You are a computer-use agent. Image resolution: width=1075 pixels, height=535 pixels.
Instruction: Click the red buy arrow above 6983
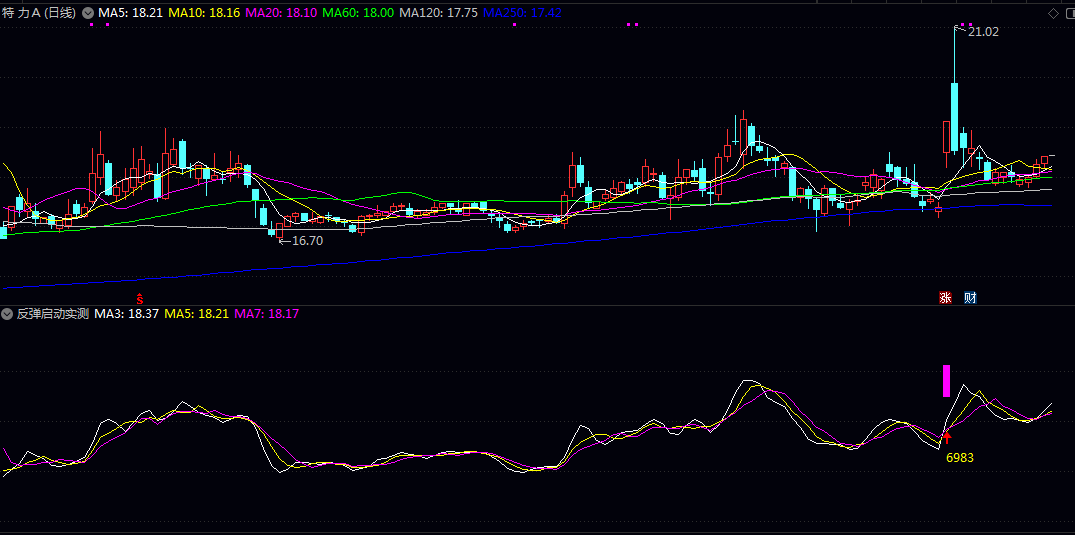click(x=947, y=436)
